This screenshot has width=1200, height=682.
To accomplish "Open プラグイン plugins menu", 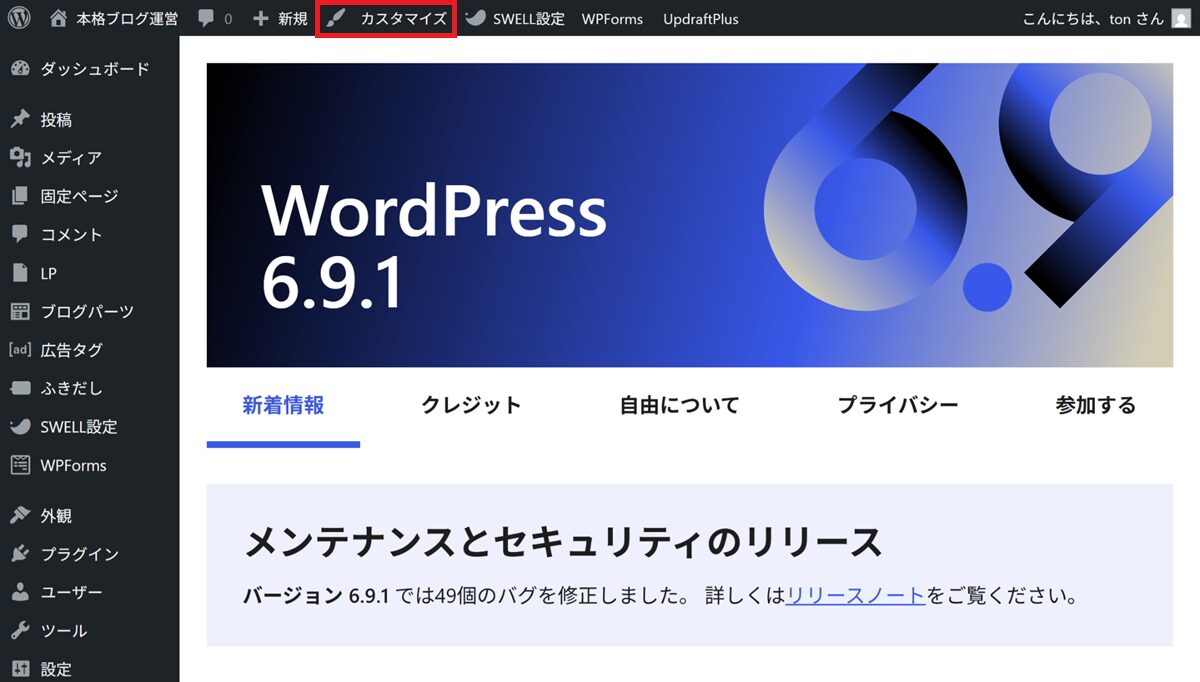I will point(79,554).
